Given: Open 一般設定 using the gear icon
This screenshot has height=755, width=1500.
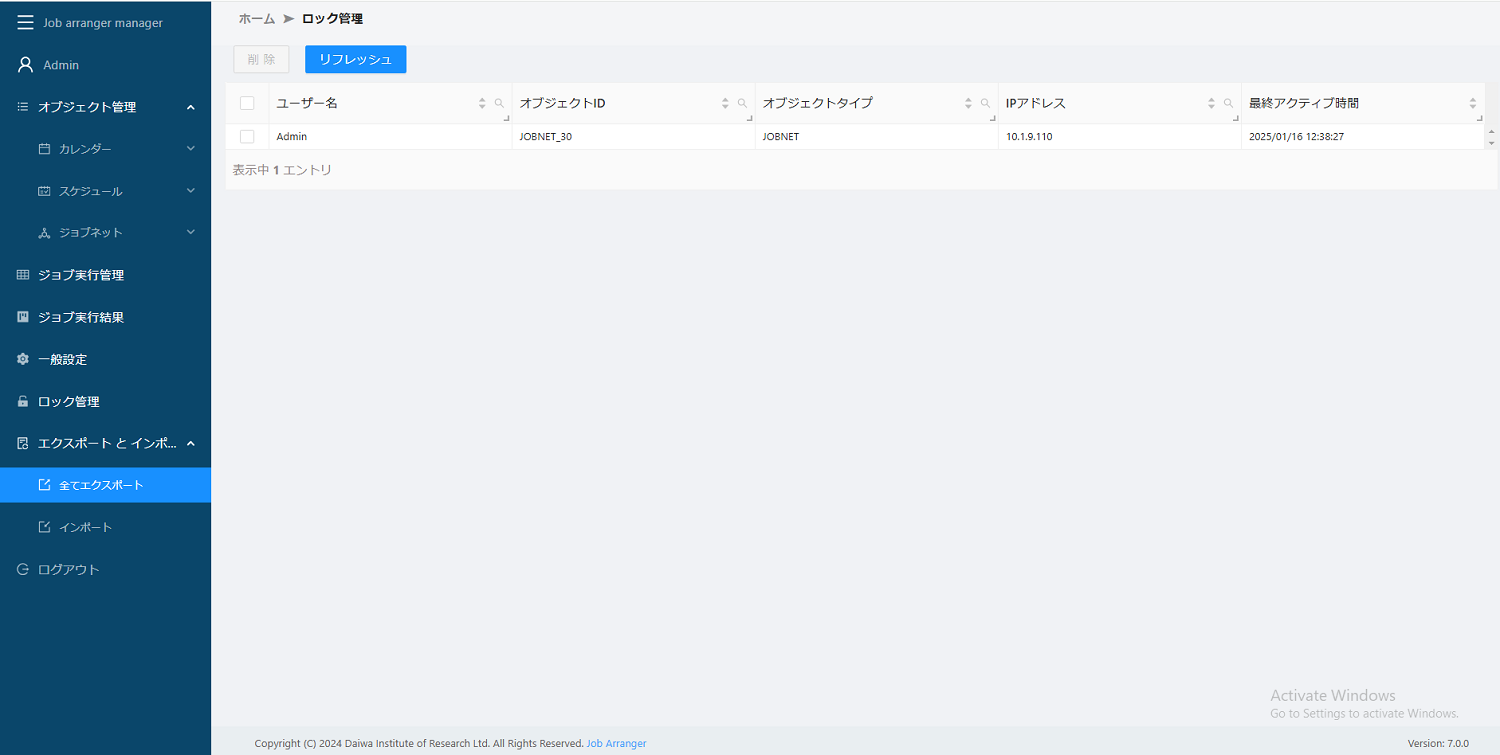Looking at the screenshot, I should click(x=21, y=359).
